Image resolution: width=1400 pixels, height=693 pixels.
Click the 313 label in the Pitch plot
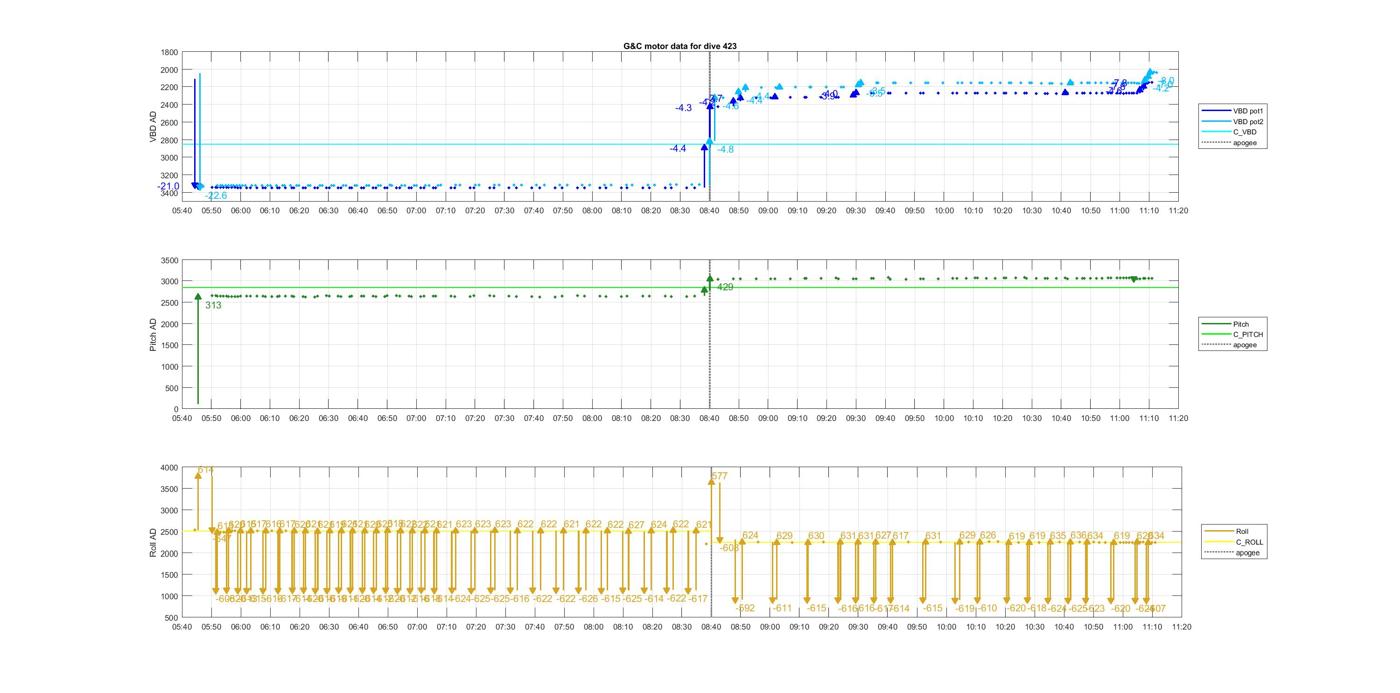pyautogui.click(x=213, y=305)
